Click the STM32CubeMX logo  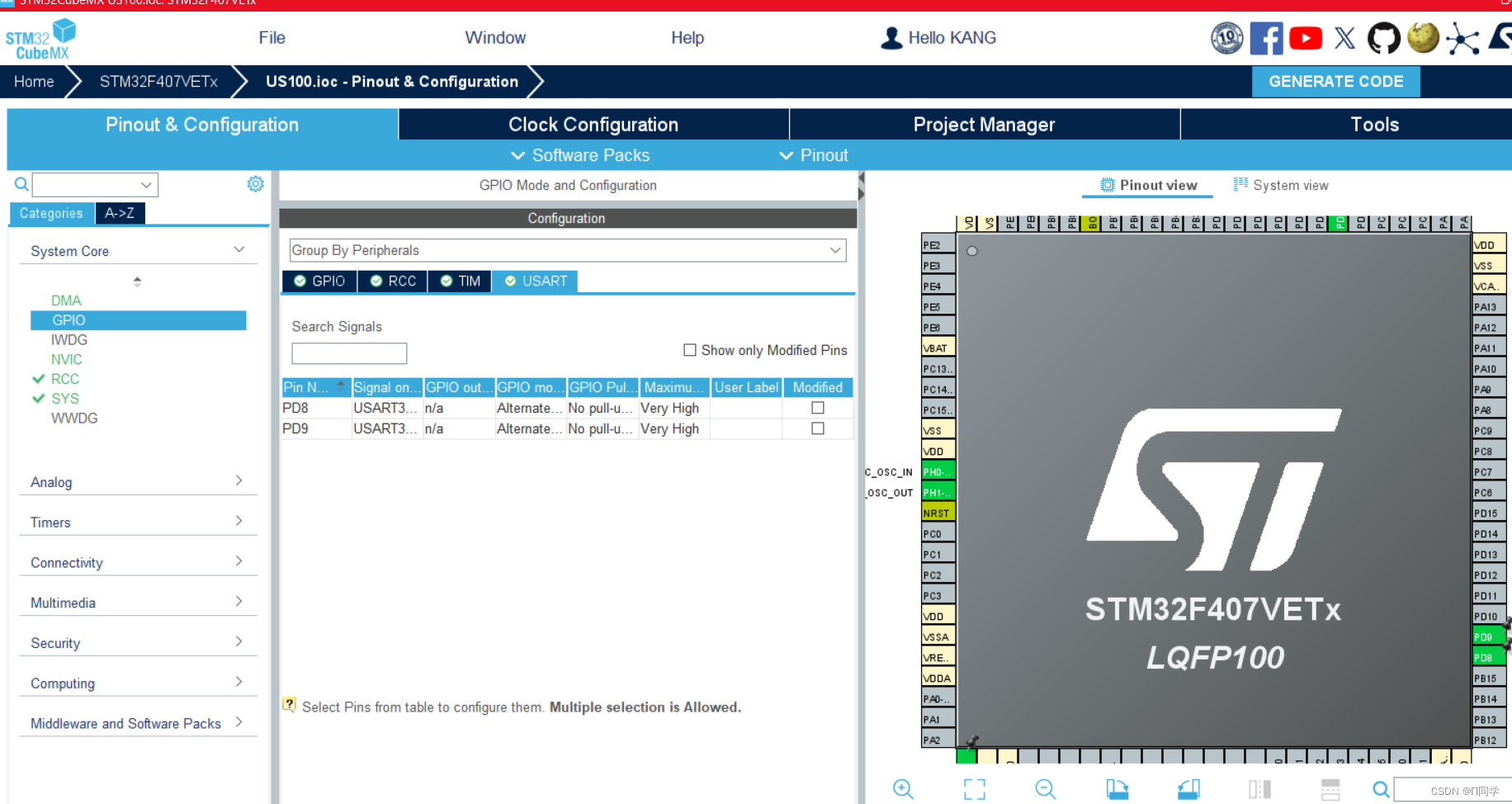[40, 40]
